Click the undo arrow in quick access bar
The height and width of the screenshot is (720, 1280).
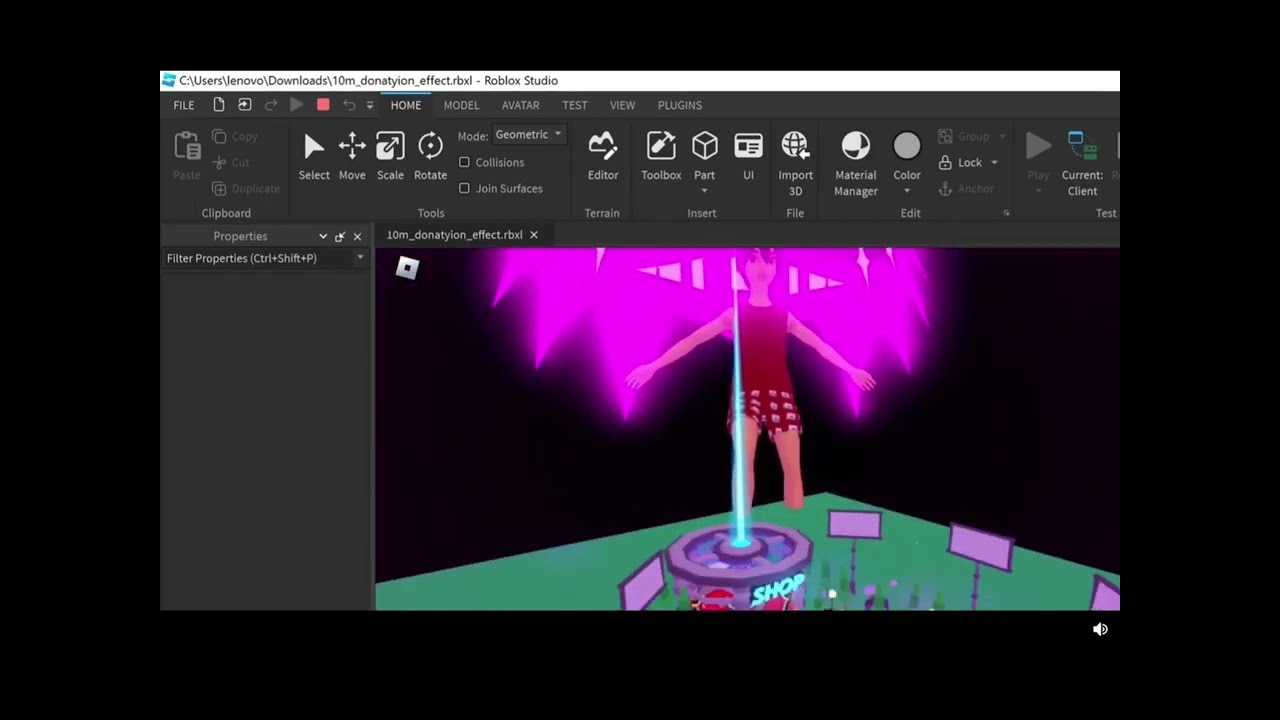click(x=349, y=105)
